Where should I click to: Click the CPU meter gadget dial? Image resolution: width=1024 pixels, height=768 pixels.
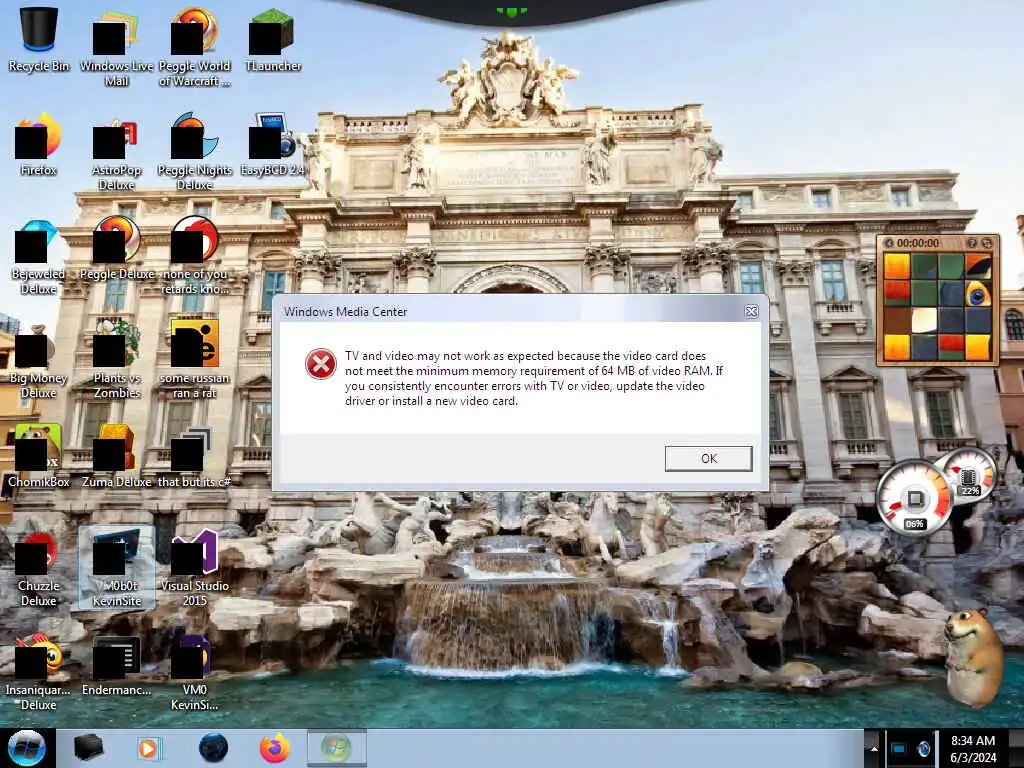point(914,500)
